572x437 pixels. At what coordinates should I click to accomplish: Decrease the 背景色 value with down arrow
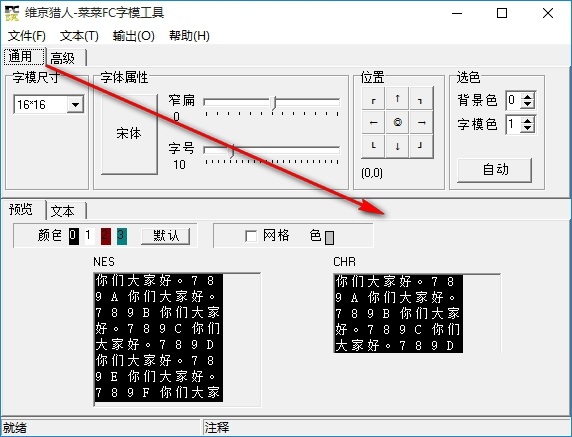(527, 105)
